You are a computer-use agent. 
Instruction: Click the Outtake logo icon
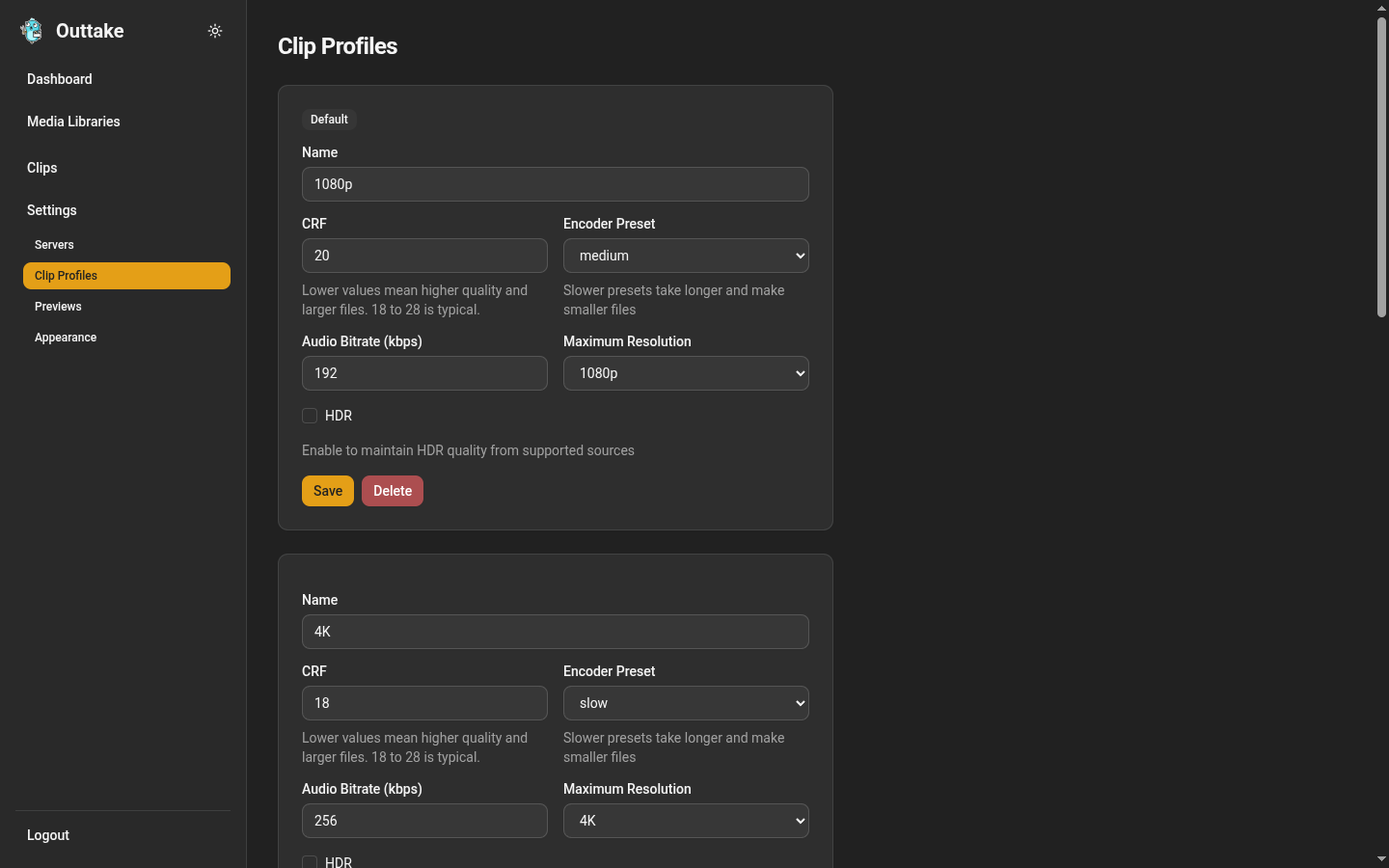coord(32,31)
